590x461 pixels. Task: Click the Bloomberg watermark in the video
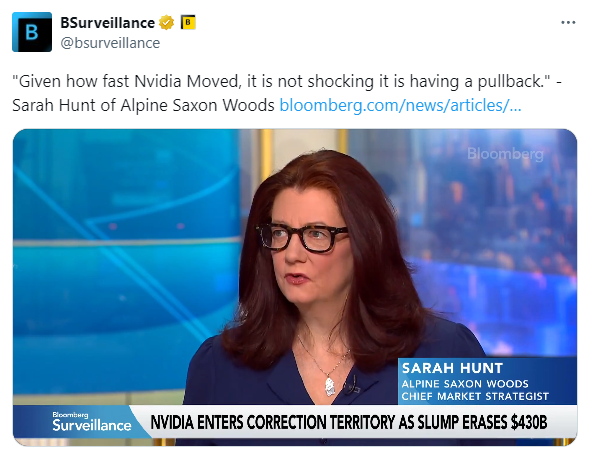[505, 154]
